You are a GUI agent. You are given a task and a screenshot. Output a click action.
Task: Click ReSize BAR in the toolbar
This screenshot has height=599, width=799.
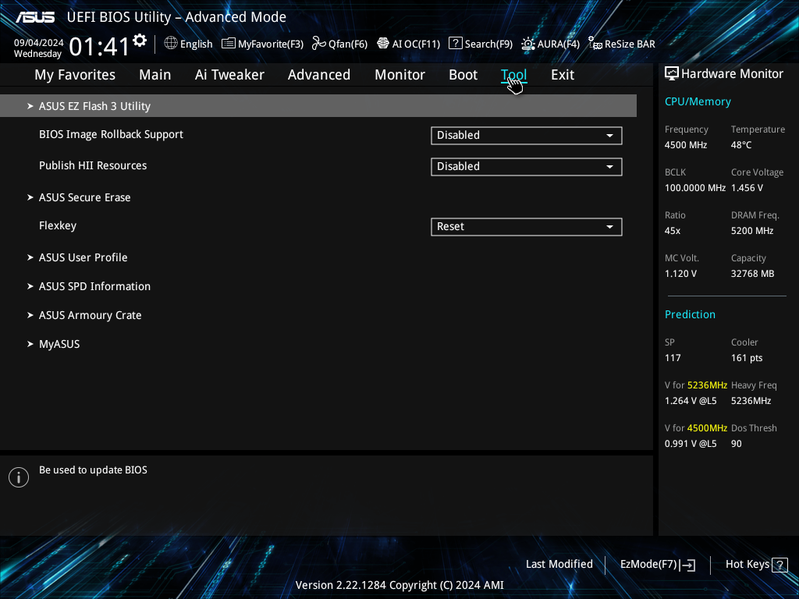622,44
